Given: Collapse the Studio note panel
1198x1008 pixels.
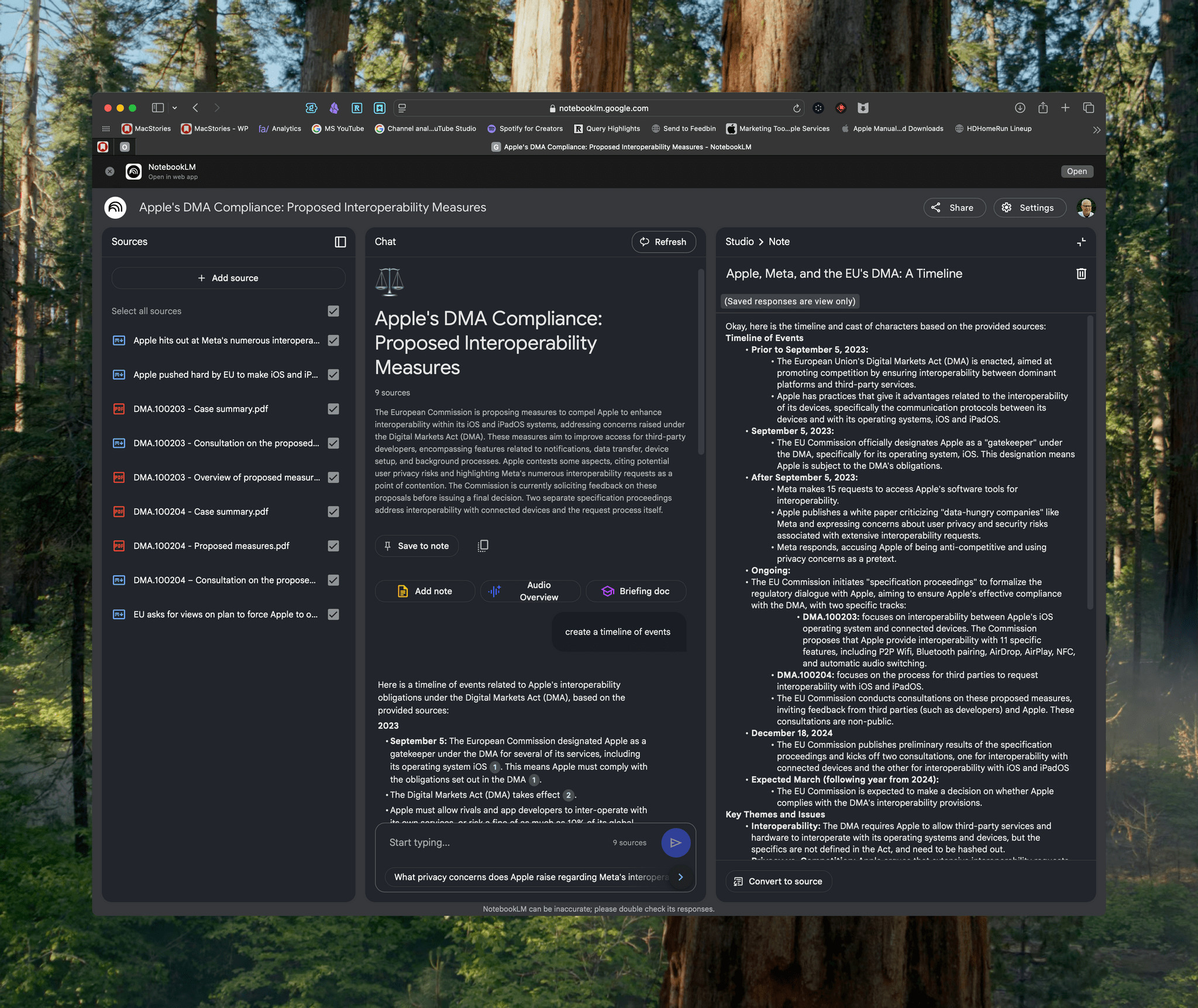Looking at the screenshot, I should [x=1081, y=242].
